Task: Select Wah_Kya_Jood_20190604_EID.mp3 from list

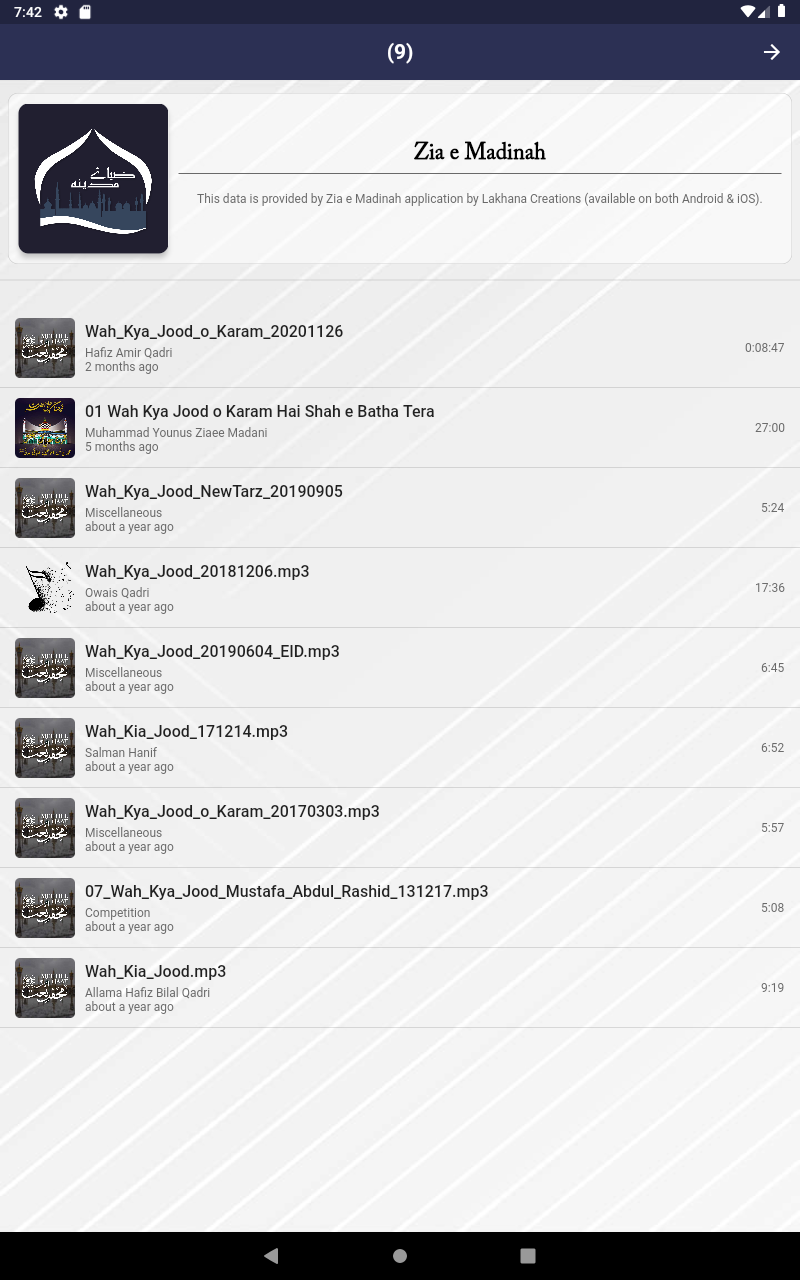Action: tap(400, 668)
